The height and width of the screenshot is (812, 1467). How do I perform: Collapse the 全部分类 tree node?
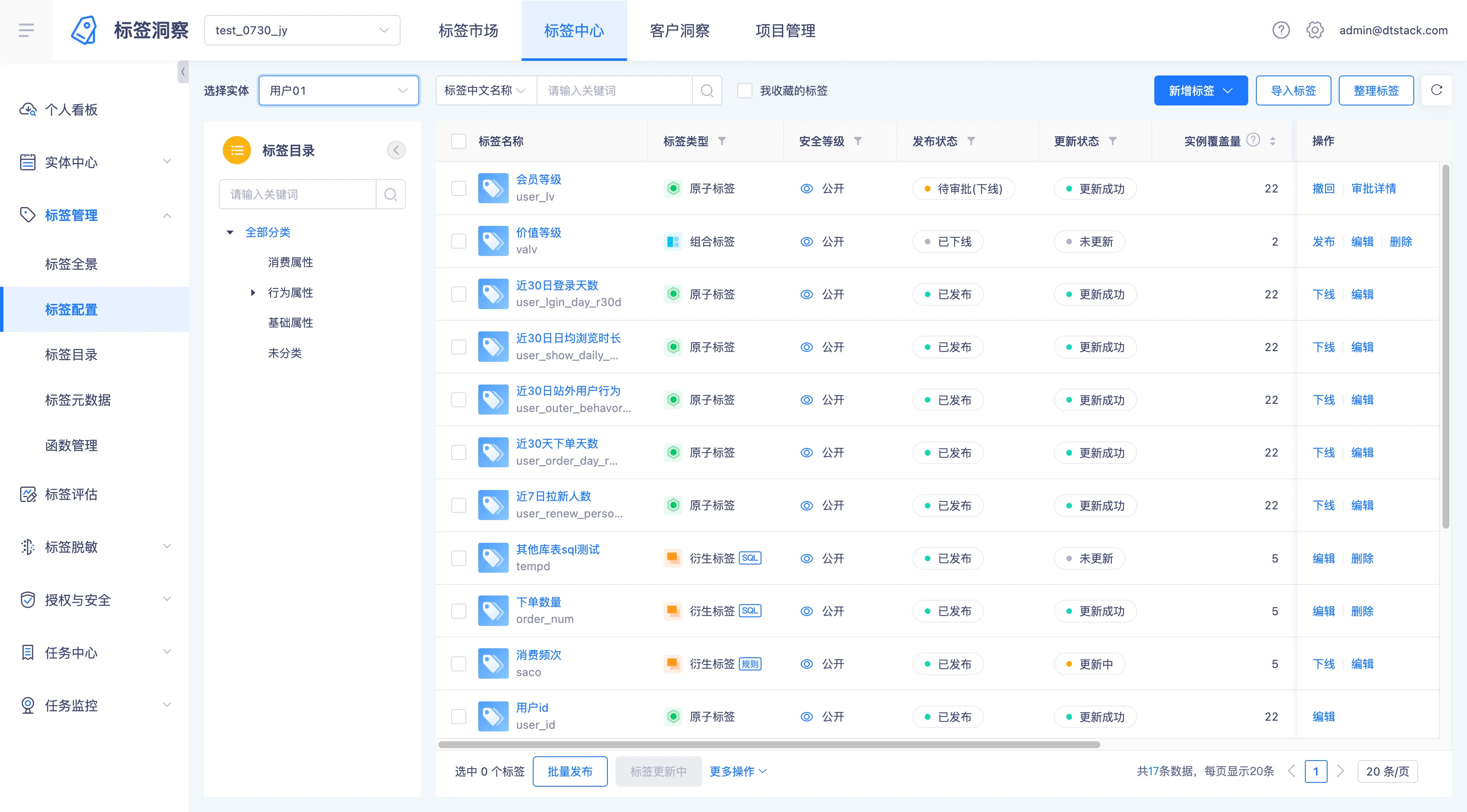(230, 232)
